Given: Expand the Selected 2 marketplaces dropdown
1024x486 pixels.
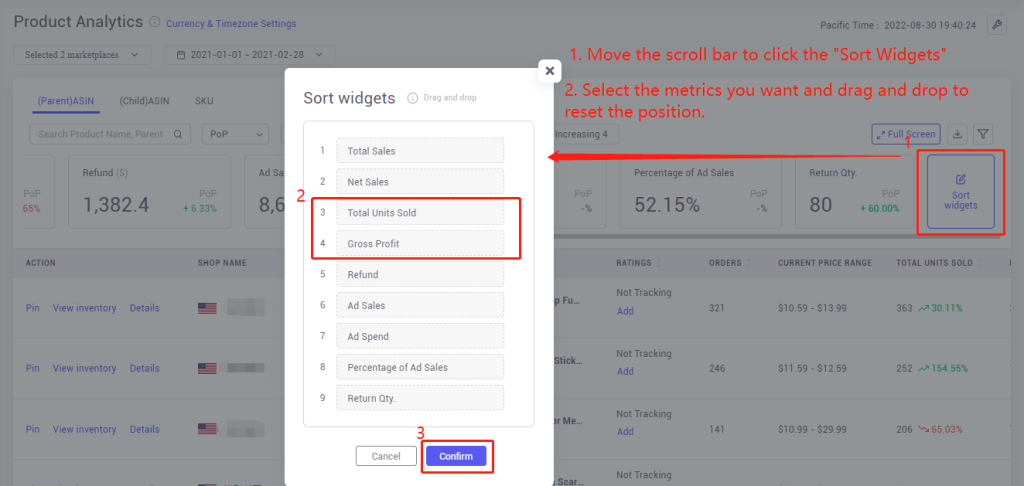Looking at the screenshot, I should (82, 55).
